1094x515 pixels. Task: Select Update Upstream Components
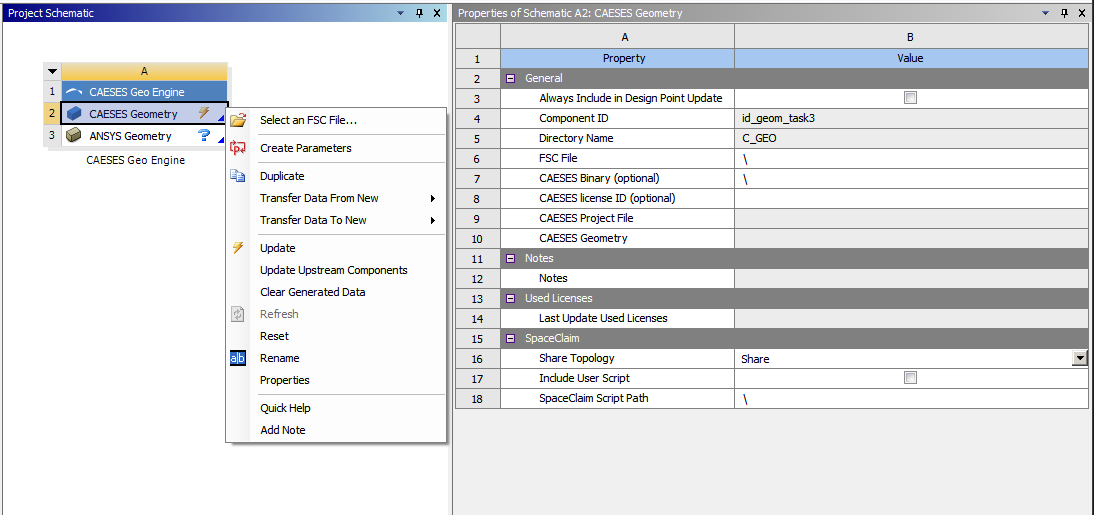(x=334, y=270)
